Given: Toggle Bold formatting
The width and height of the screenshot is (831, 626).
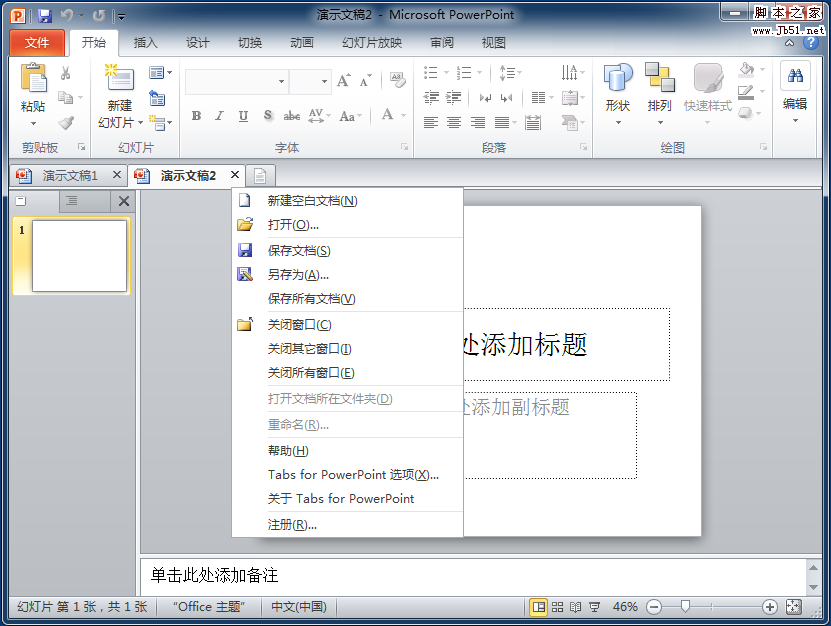Looking at the screenshot, I should [x=196, y=116].
